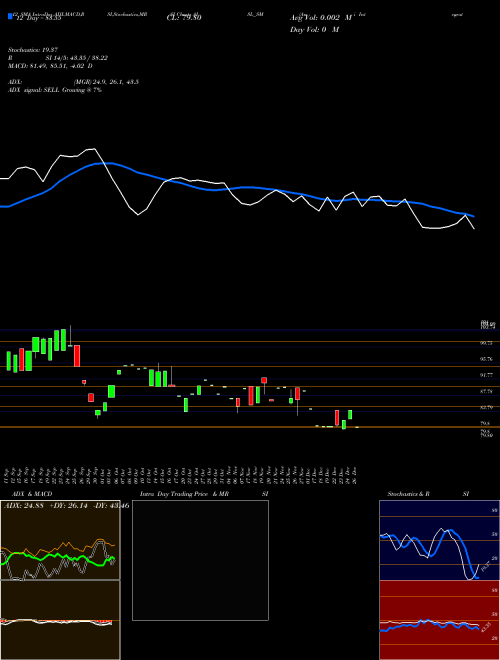This screenshot has width=500, height=660.
Task: Open the ADX chart with green line
Action: (60, 540)
